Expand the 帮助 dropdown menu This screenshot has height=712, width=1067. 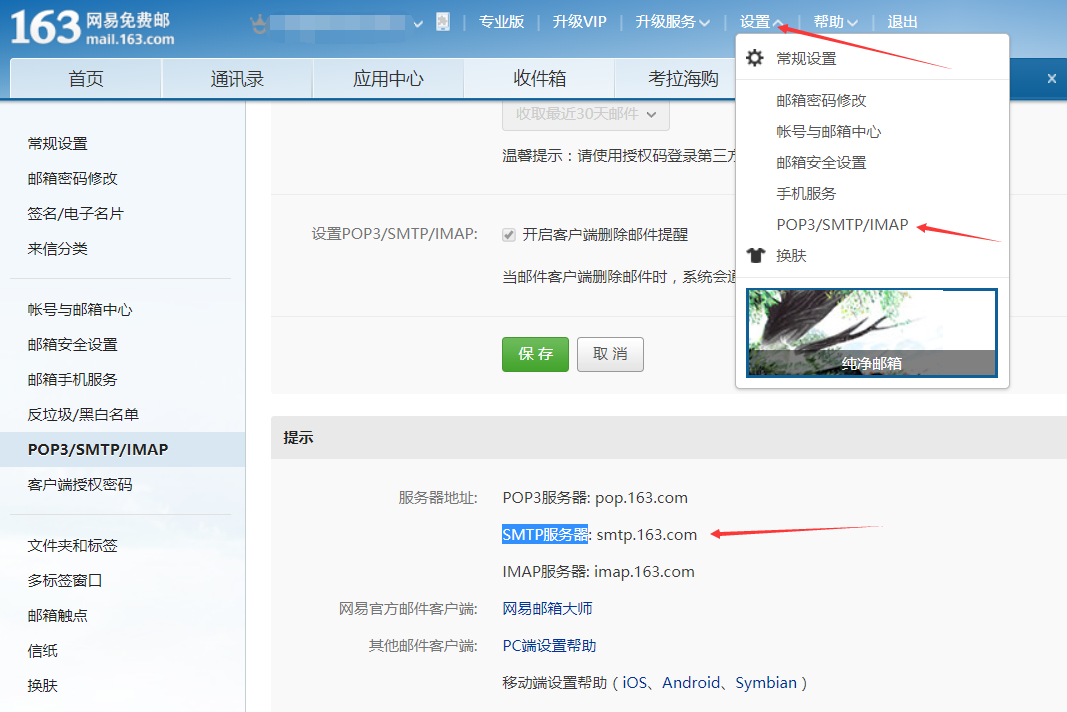[835, 22]
